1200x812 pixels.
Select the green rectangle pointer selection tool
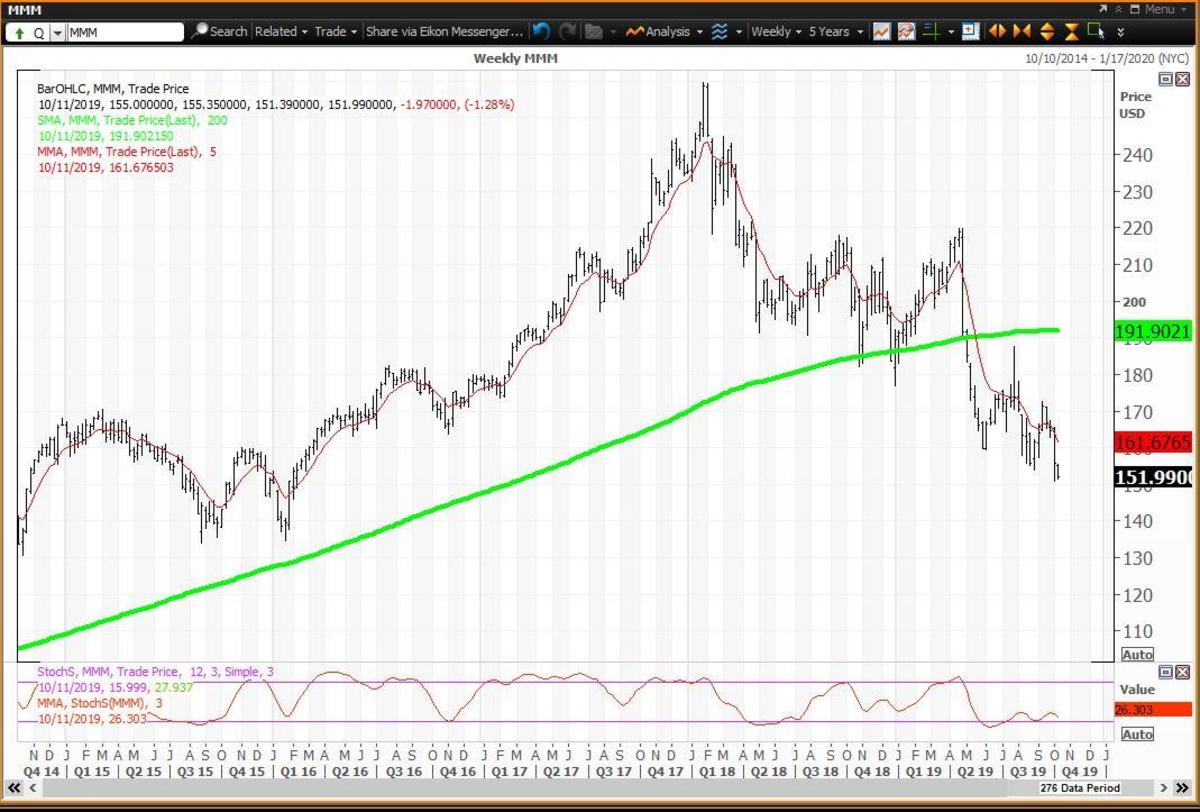coord(1097,31)
